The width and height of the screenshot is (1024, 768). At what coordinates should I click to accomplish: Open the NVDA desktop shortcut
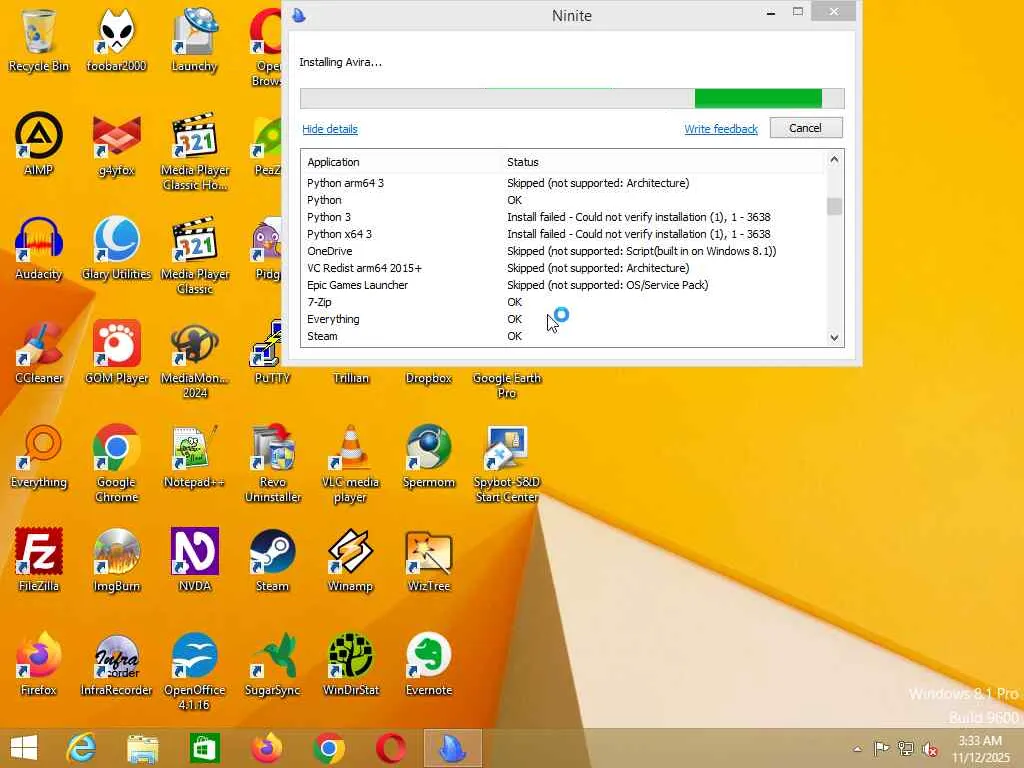pyautogui.click(x=194, y=560)
